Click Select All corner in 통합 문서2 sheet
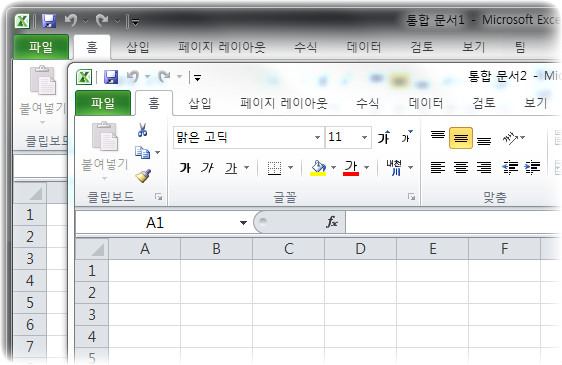 coord(92,249)
